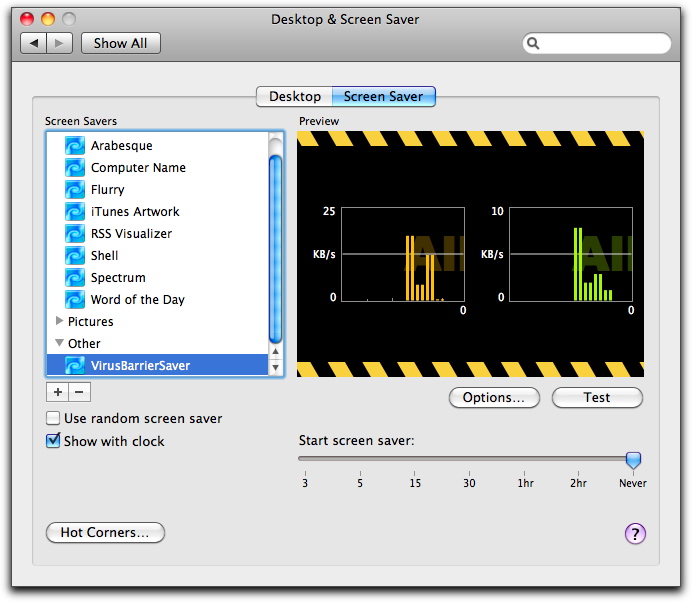692x602 pixels.
Task: Click the Start screen saver slider knob
Action: point(633,460)
